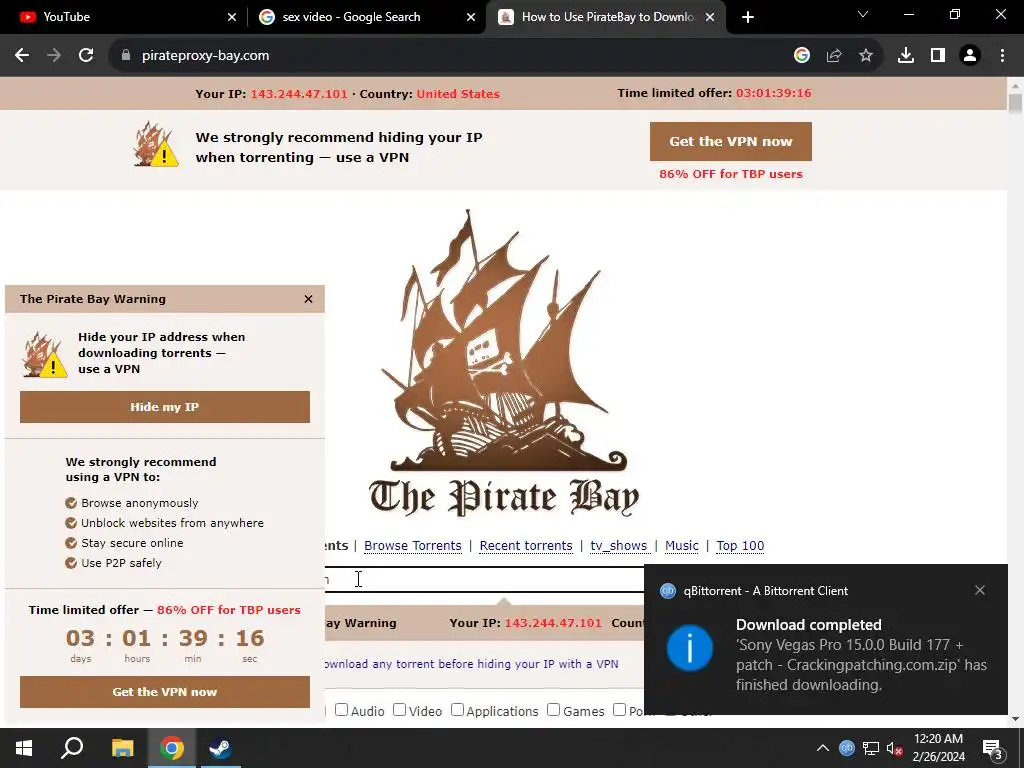Open the Browse Torrents link
Viewport: 1024px width, 768px height.
413,545
